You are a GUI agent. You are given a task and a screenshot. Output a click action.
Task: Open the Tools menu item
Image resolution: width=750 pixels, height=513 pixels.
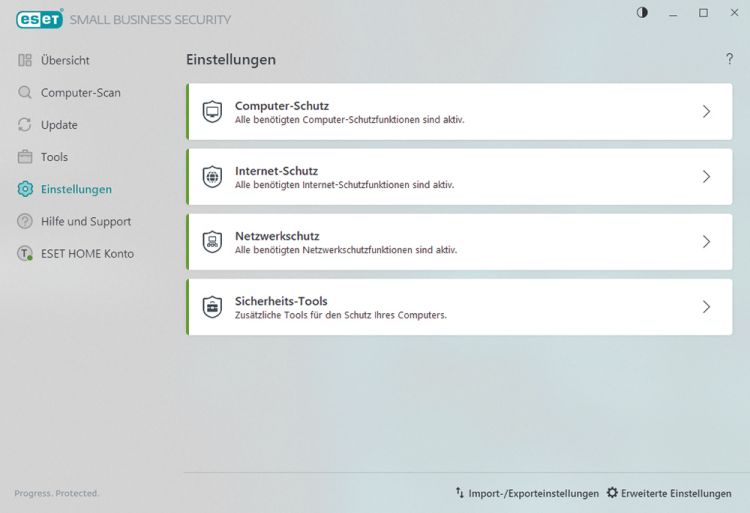[x=54, y=157]
